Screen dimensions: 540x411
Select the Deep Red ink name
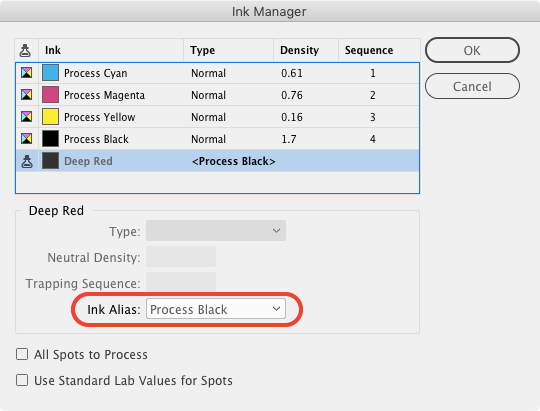point(88,161)
